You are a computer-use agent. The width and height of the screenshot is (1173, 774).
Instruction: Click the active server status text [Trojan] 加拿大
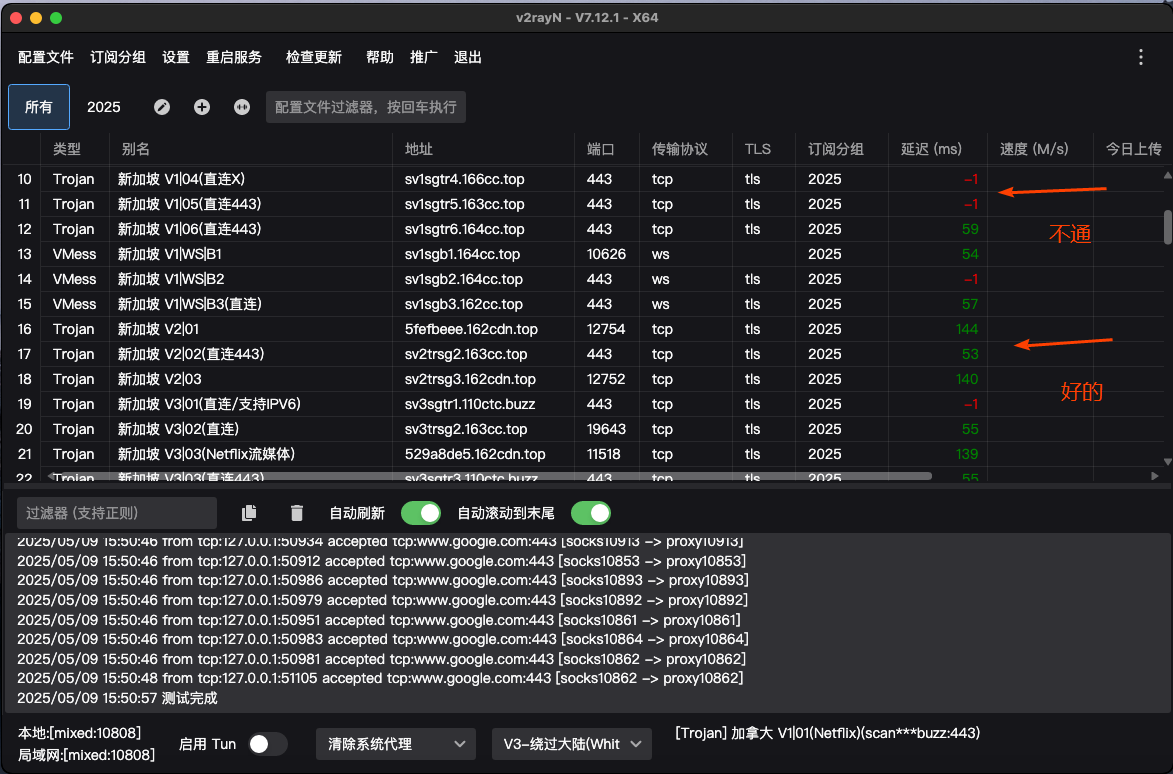[x=827, y=733]
